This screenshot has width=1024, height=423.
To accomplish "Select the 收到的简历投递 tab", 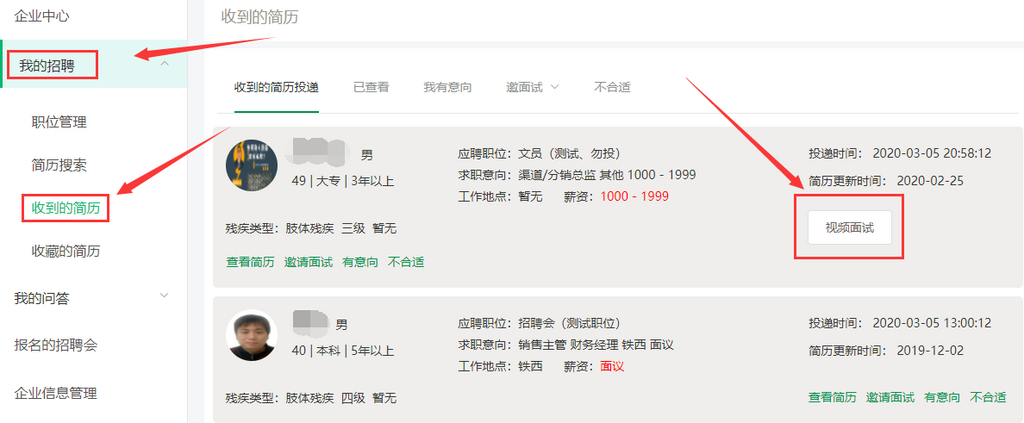I will (276, 88).
